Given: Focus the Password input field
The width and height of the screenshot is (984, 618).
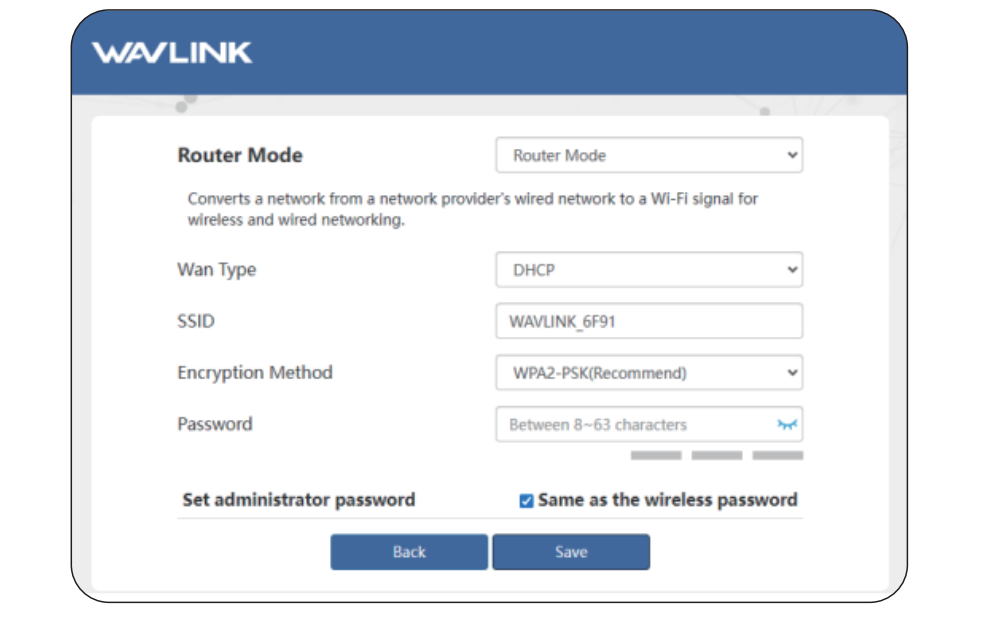Looking at the screenshot, I should click(x=635, y=425).
